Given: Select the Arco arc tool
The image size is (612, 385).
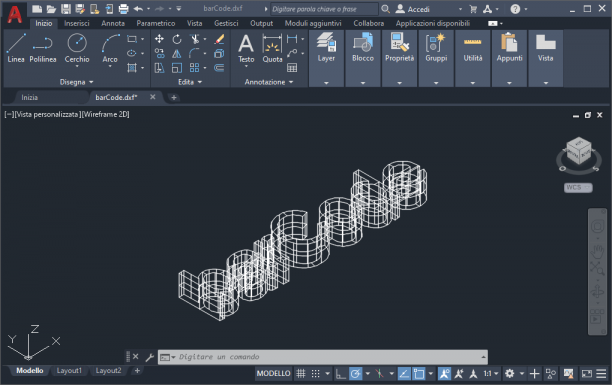Looking at the screenshot, I should pos(110,48).
